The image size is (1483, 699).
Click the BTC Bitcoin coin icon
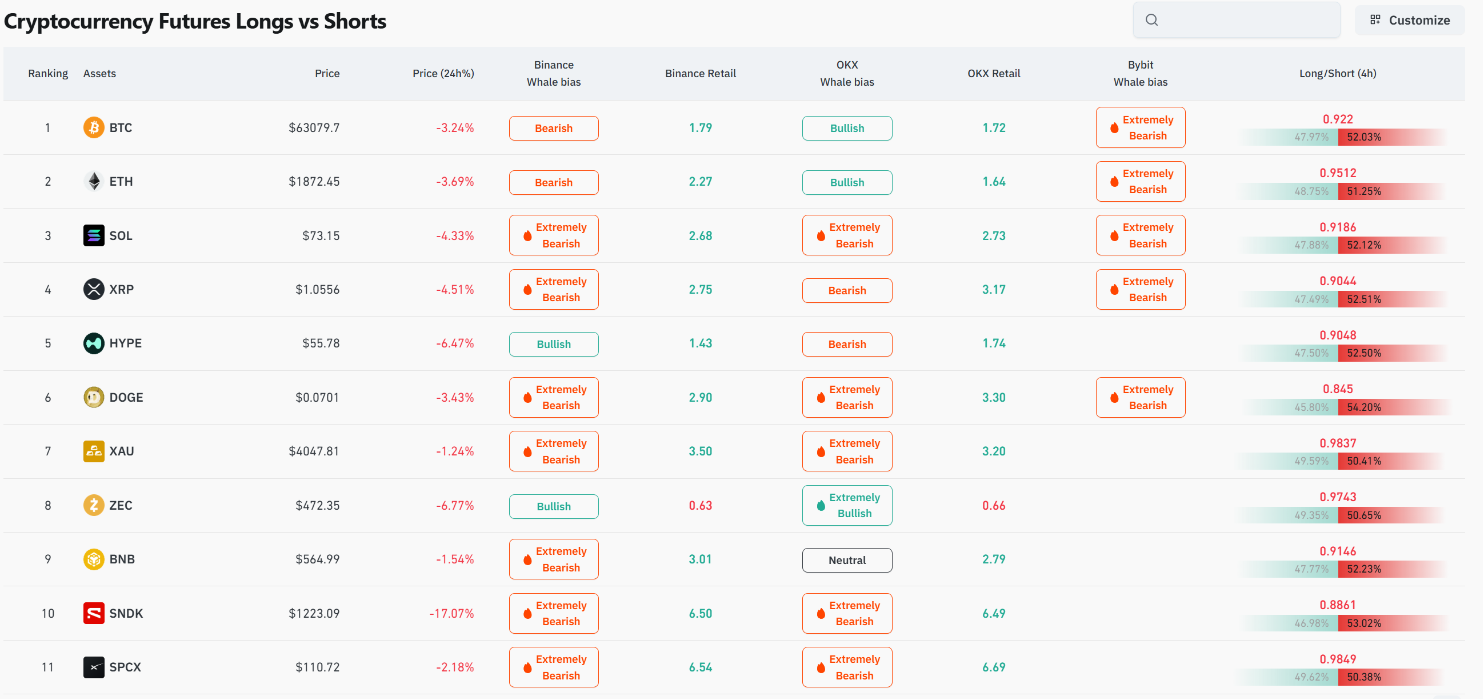(93, 128)
